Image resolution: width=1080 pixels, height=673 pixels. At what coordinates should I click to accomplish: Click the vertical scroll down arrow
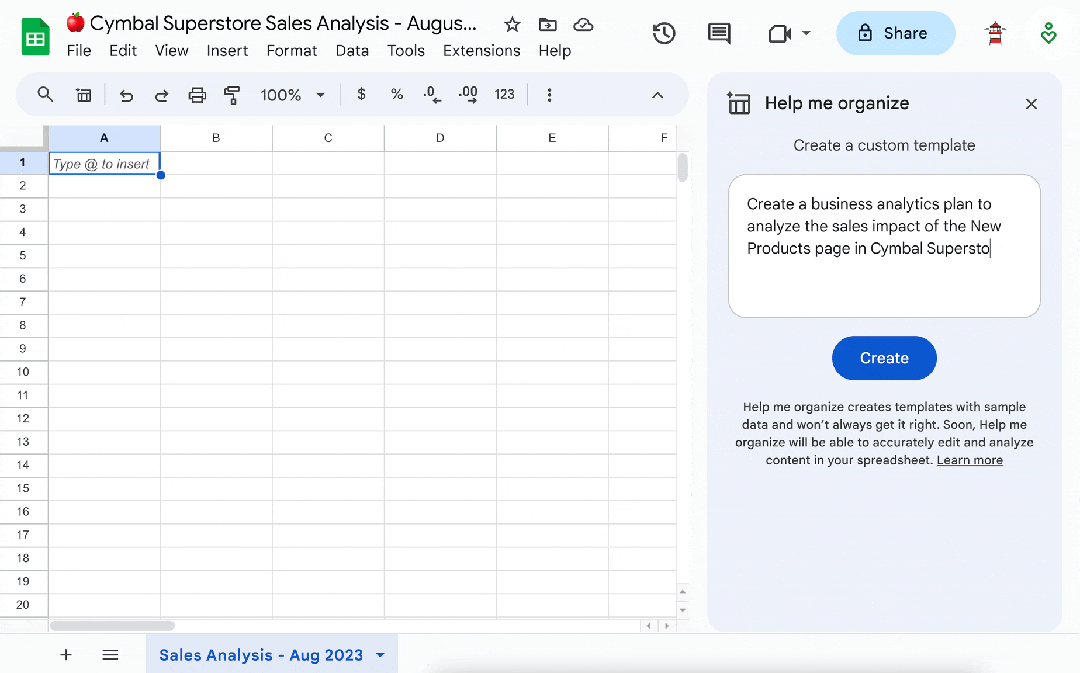point(683,610)
